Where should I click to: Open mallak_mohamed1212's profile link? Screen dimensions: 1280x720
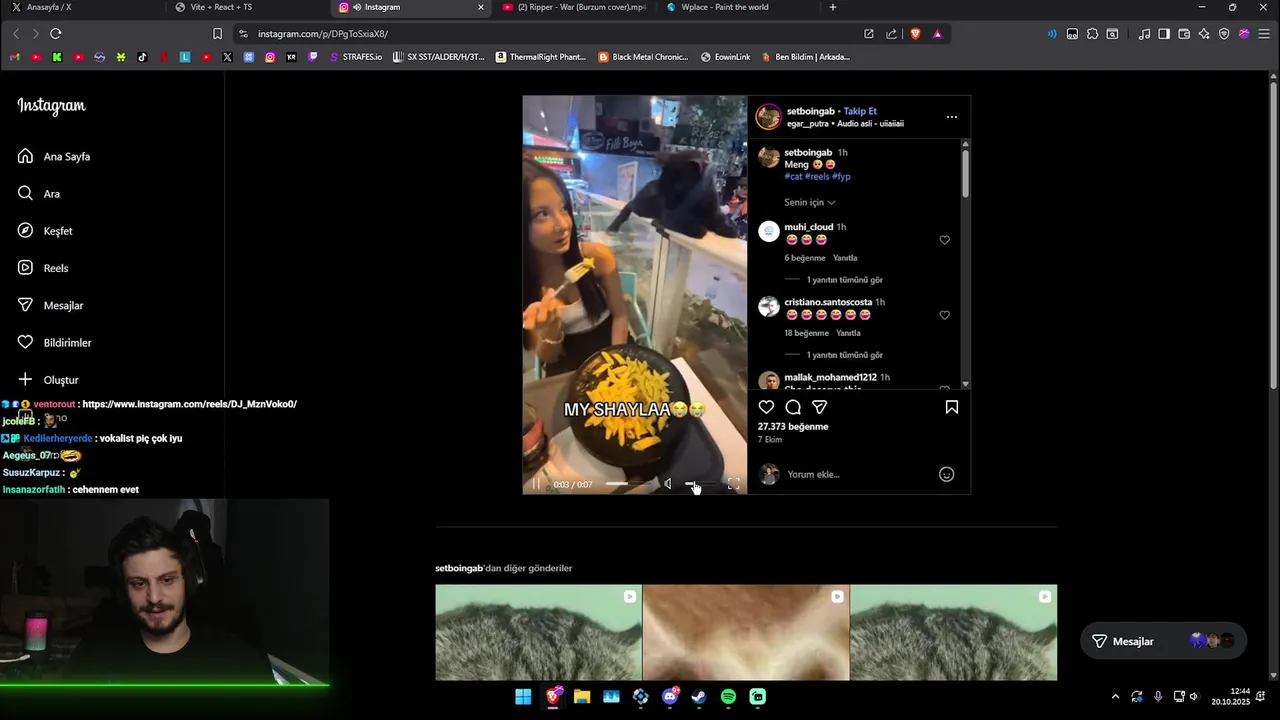tap(830, 377)
